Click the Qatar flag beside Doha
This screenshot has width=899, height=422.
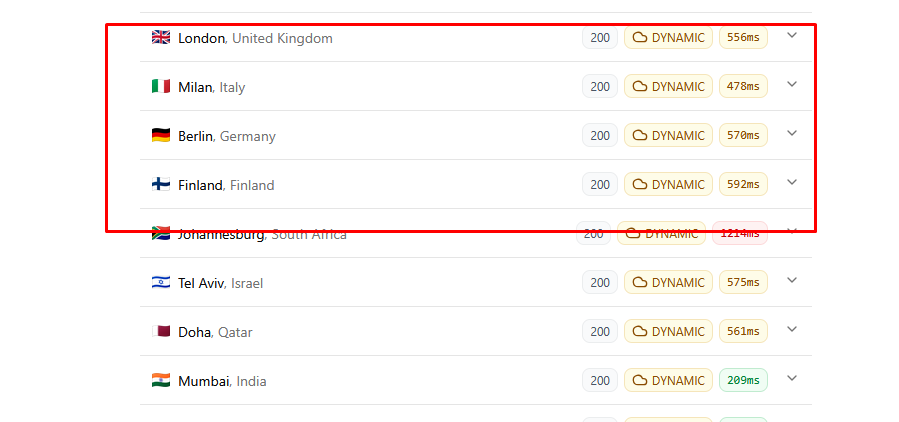pyautogui.click(x=160, y=331)
